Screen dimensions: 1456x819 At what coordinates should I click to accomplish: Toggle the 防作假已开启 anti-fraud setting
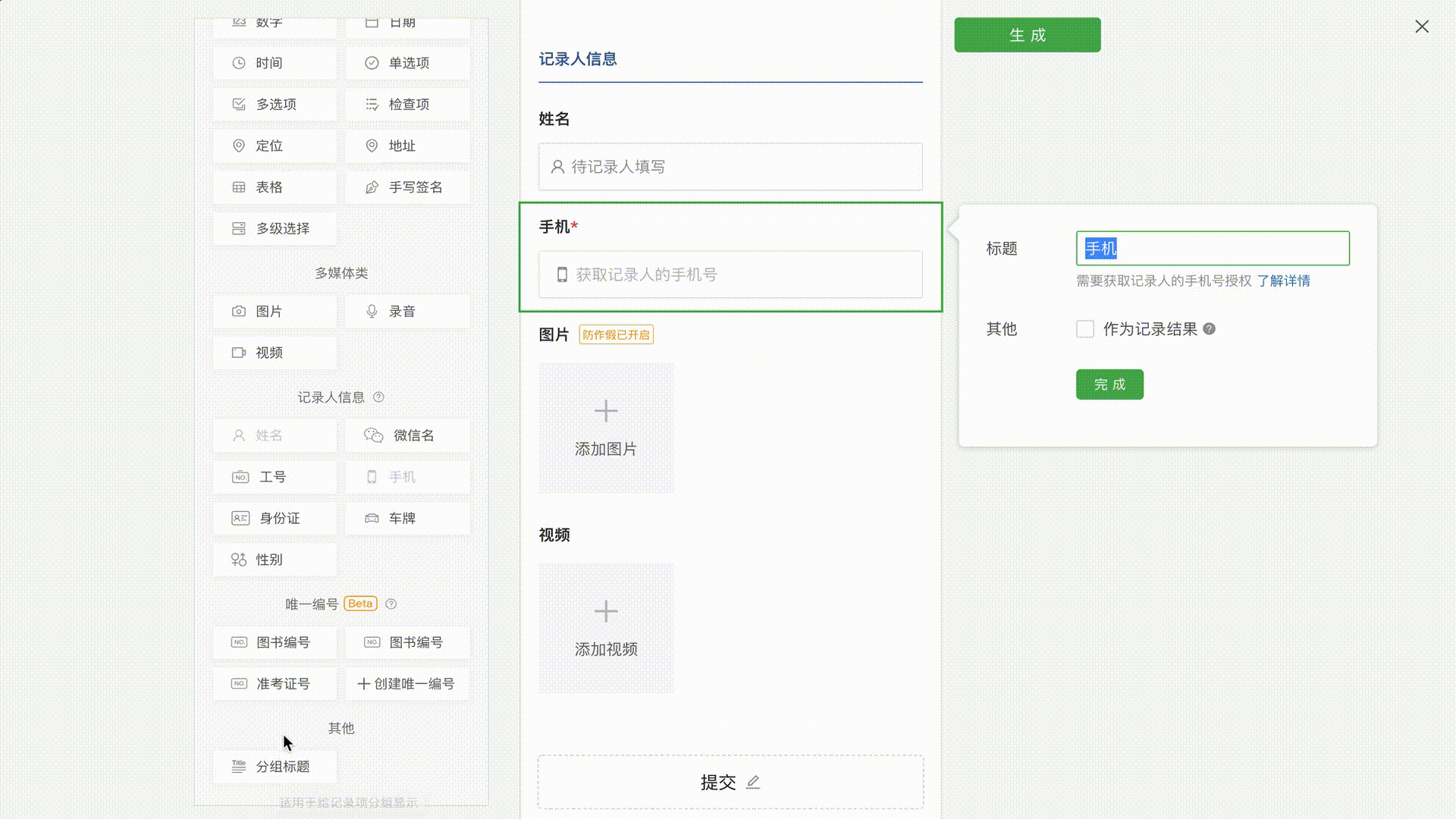[x=617, y=334]
